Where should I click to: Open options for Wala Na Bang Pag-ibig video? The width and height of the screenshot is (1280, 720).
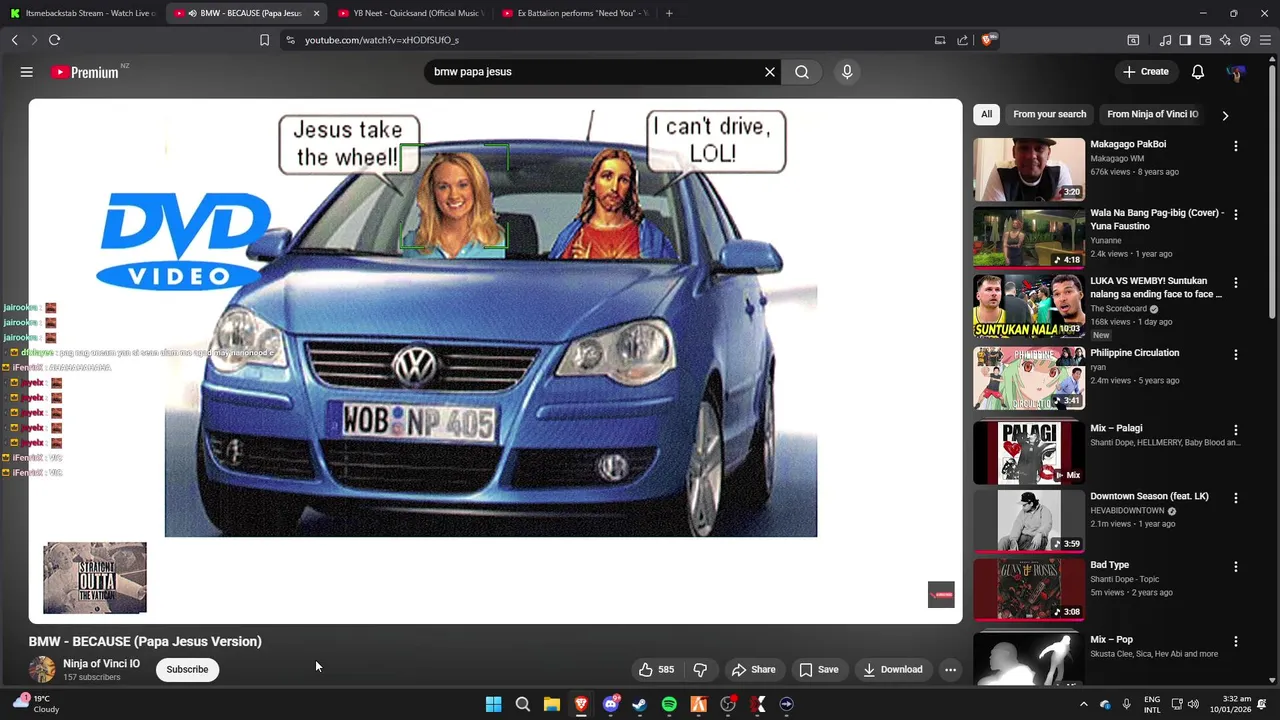tap(1236, 215)
